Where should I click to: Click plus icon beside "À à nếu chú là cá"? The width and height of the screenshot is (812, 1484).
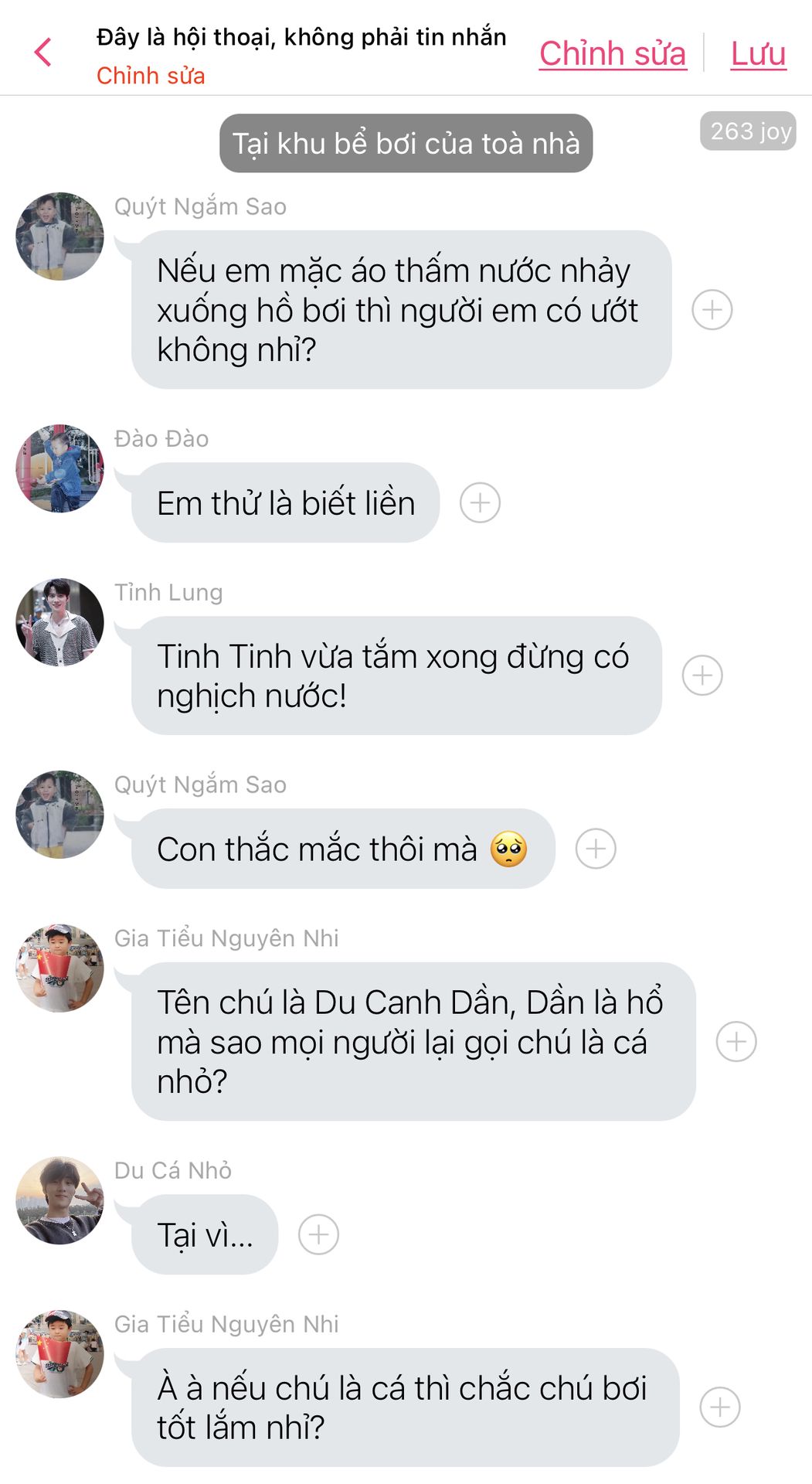click(x=719, y=1407)
